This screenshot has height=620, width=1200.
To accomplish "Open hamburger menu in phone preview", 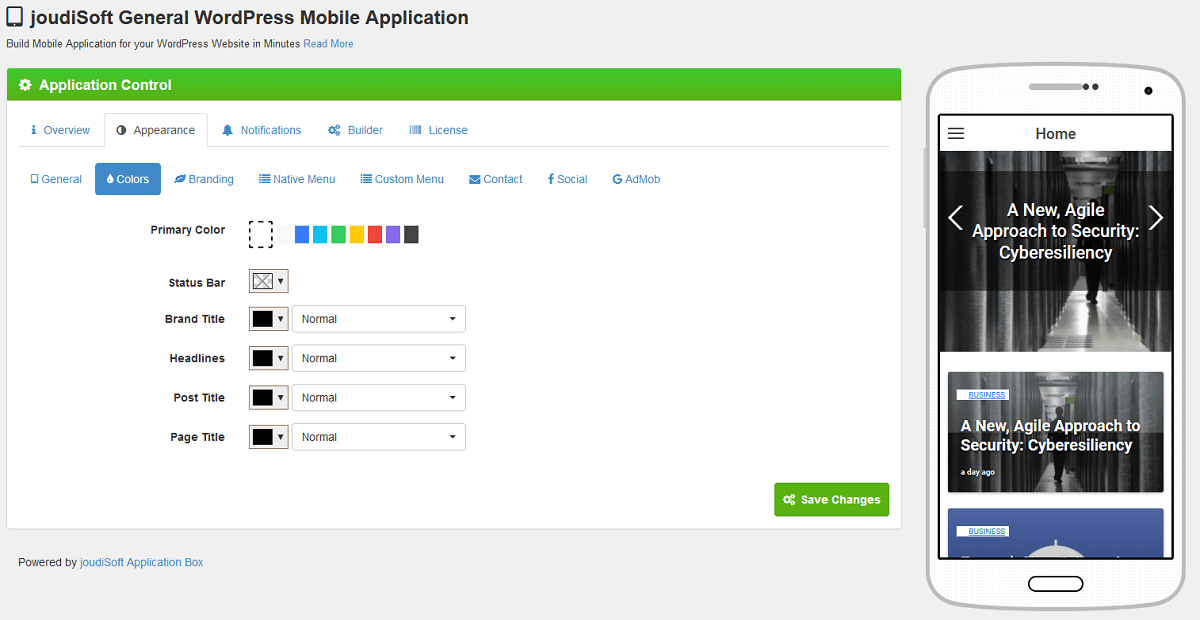I will click(956, 133).
